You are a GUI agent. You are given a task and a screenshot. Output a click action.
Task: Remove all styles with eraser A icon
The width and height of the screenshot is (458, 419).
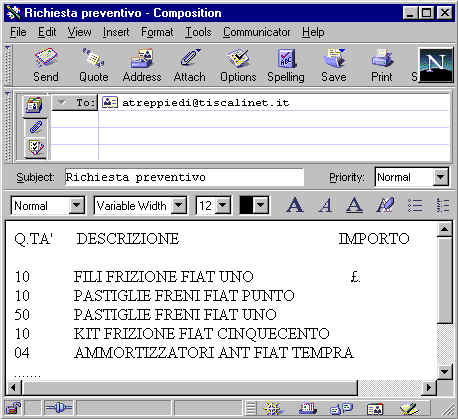385,205
